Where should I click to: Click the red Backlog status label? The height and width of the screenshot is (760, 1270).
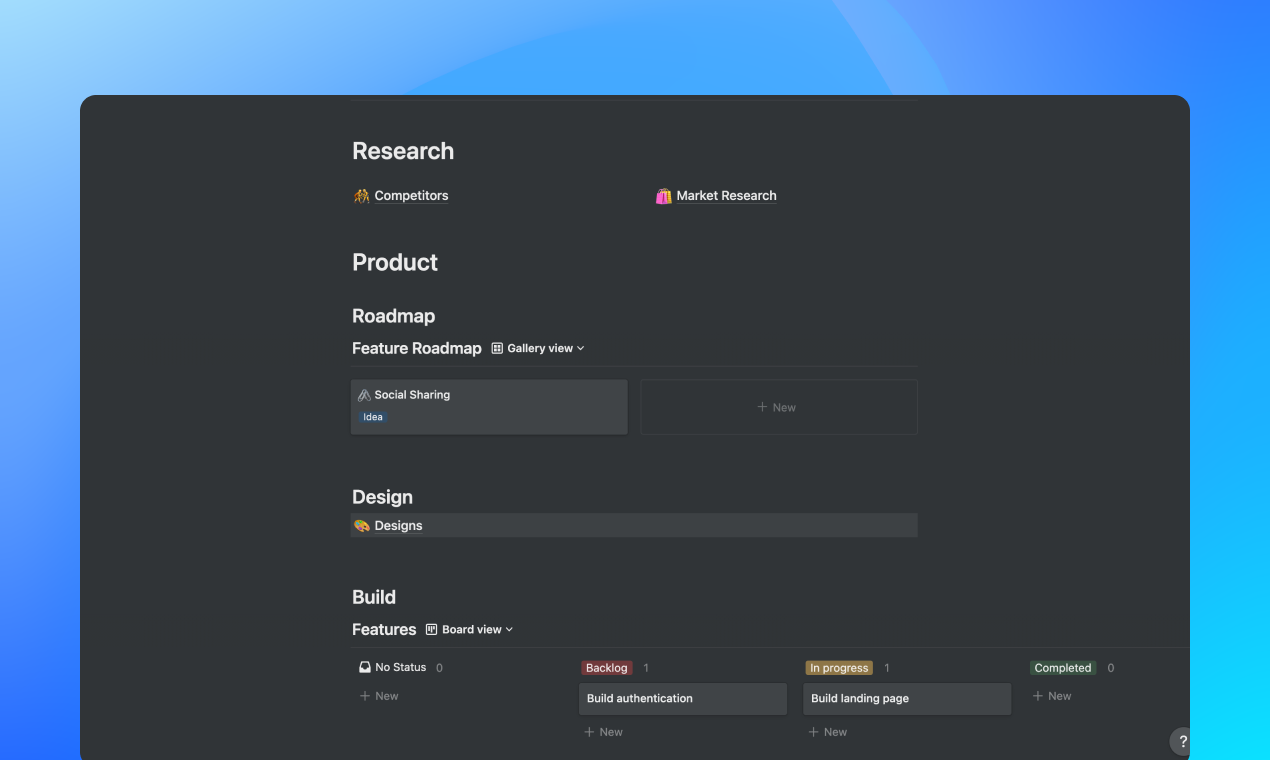pyautogui.click(x=606, y=667)
